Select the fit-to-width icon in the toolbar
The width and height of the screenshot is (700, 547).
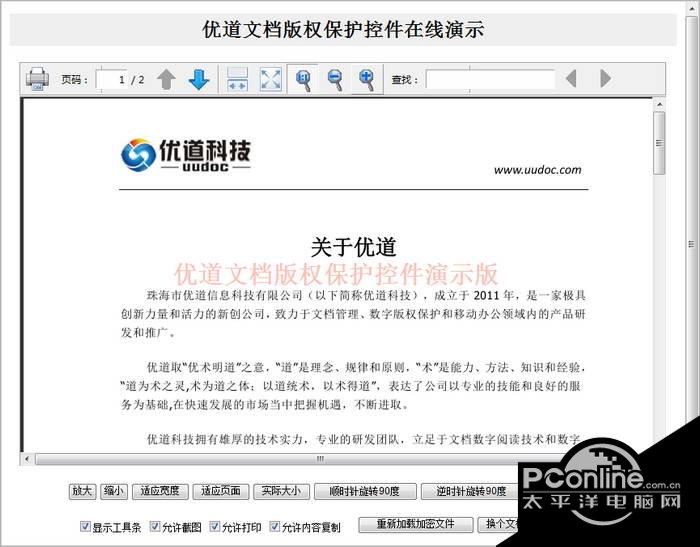coord(237,79)
